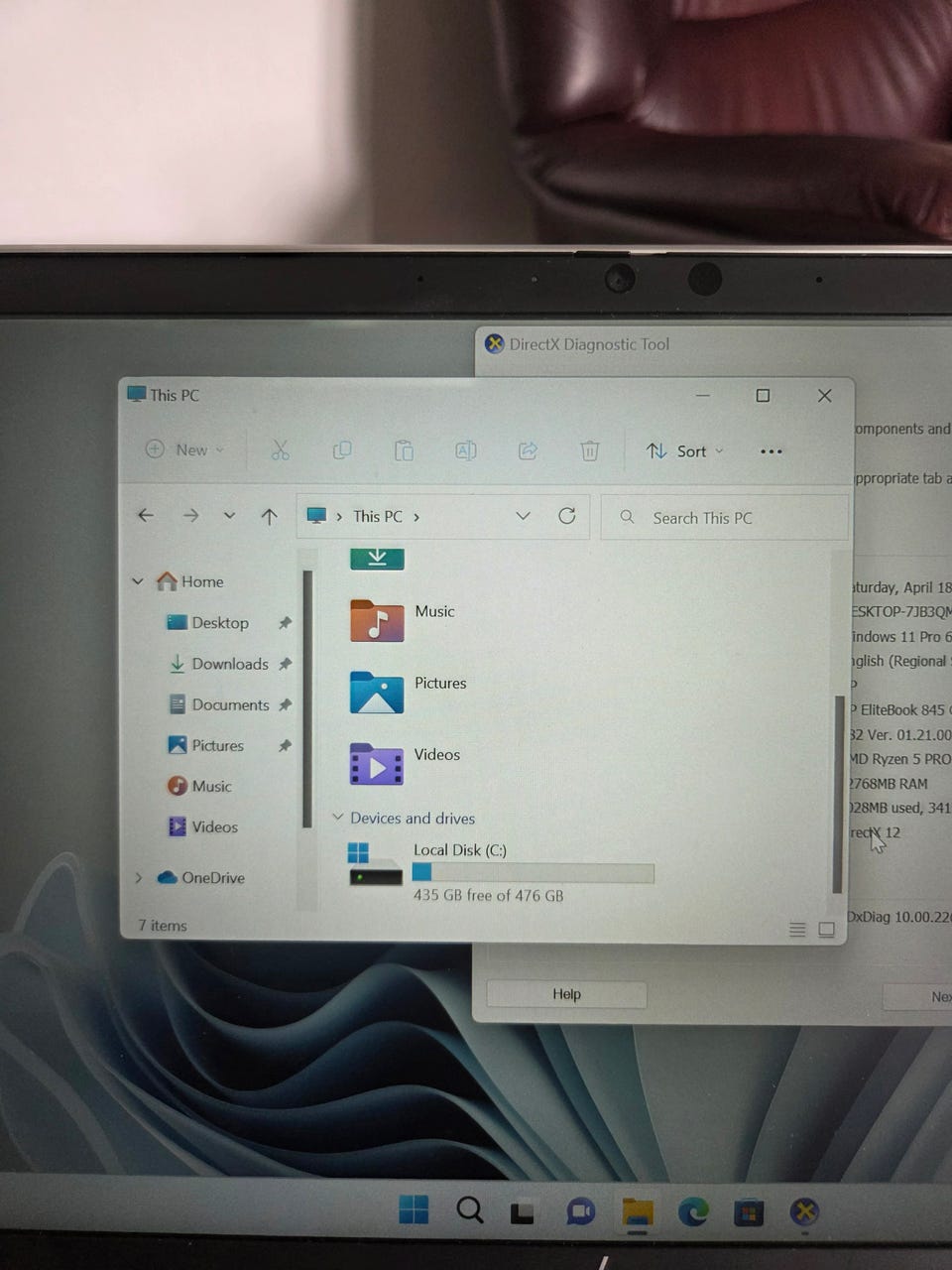Image resolution: width=952 pixels, height=1270 pixels.
Task: Open the Sort options dropdown
Action: tap(685, 451)
